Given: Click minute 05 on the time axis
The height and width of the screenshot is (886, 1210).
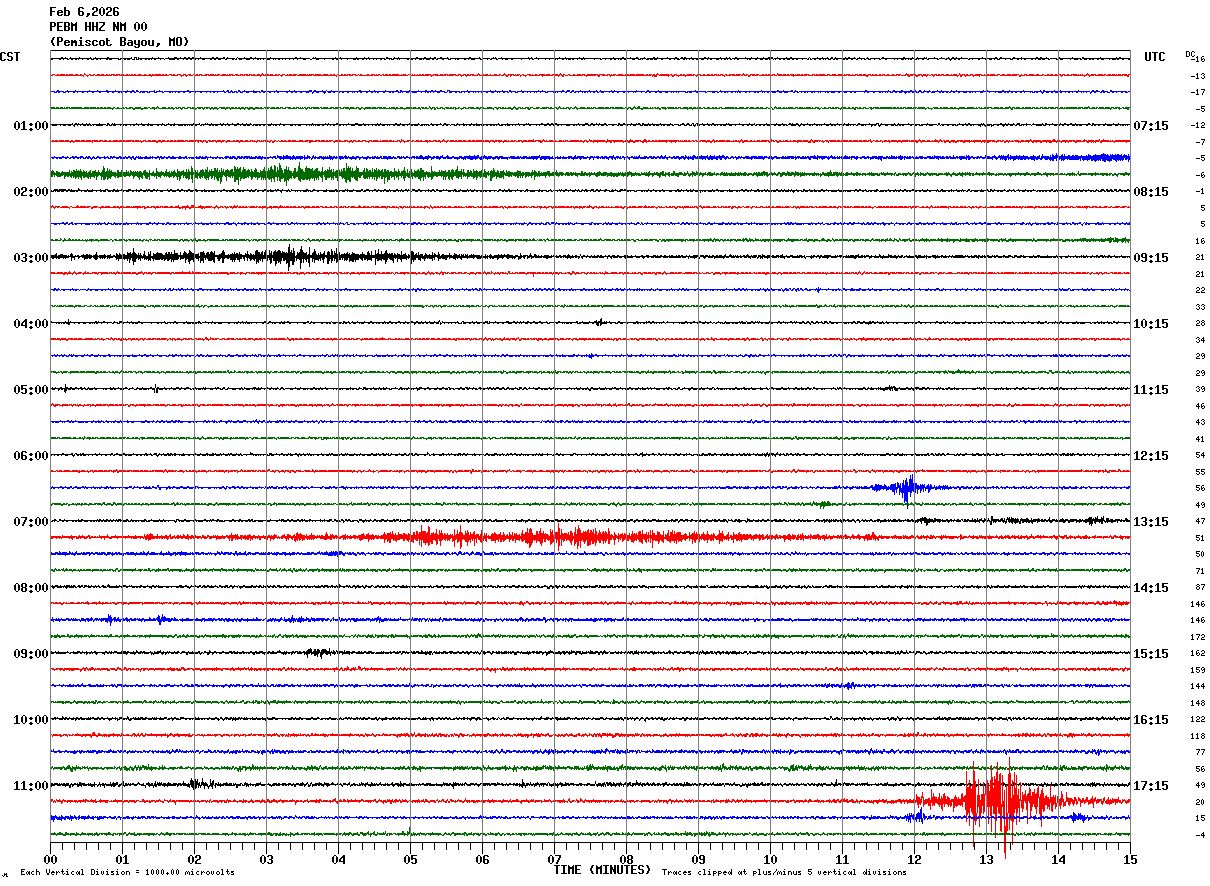Looking at the screenshot, I should click(x=410, y=859).
